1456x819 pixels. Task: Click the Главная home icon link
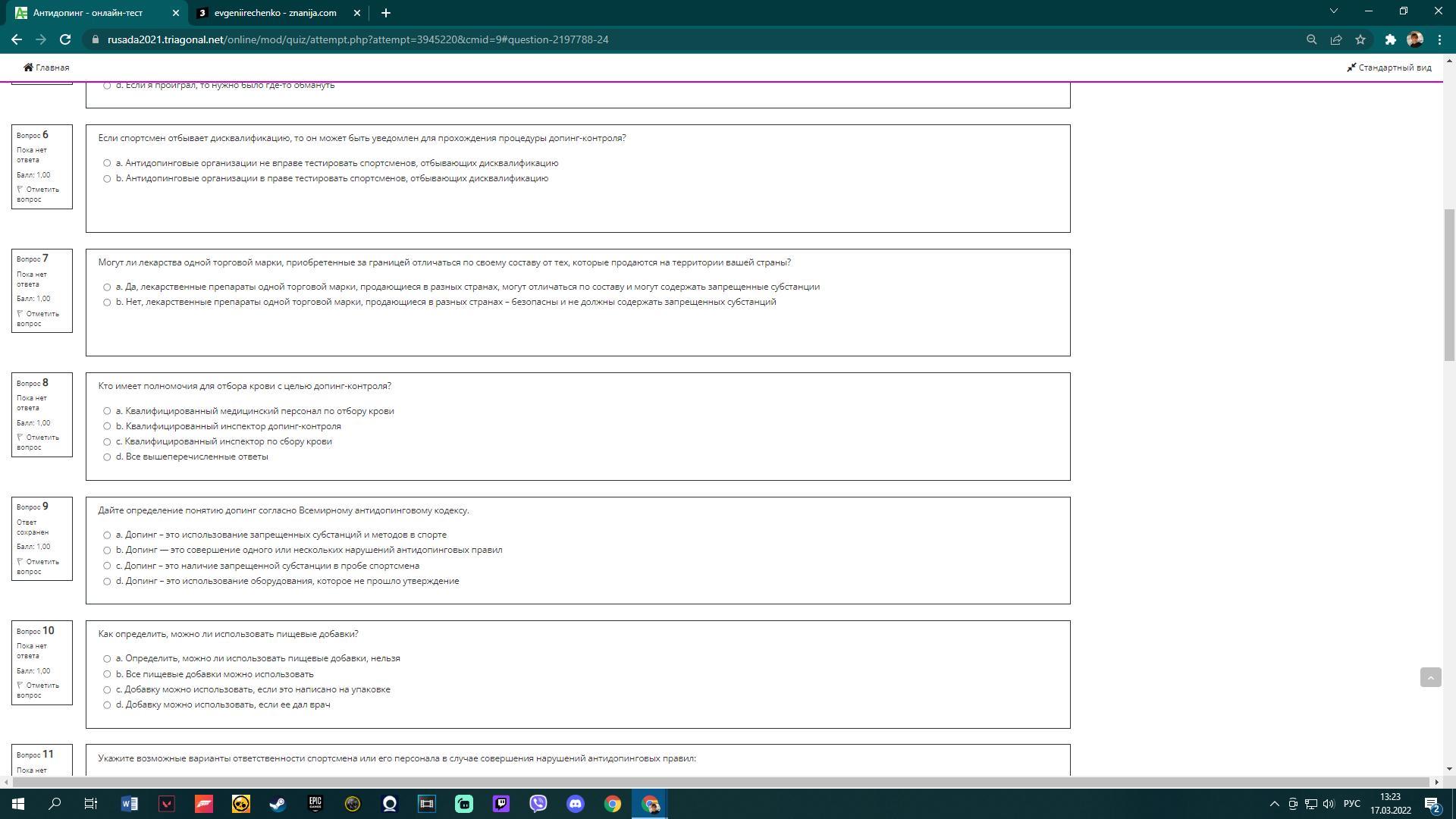click(x=46, y=67)
